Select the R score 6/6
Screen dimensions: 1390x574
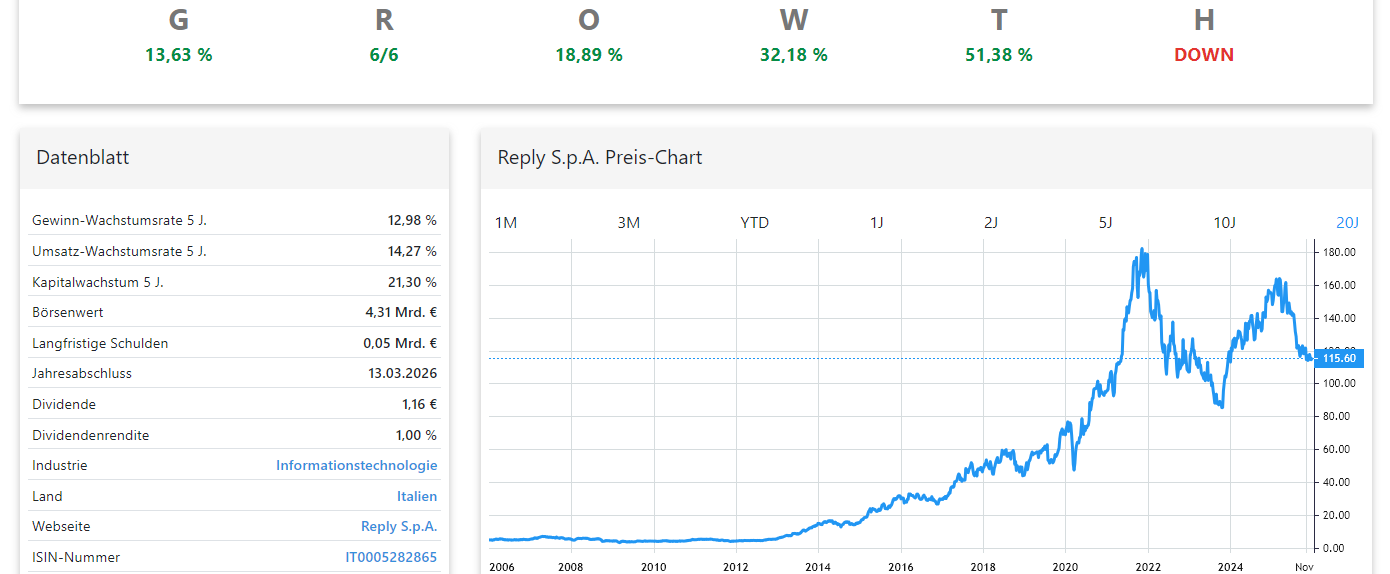tap(384, 55)
